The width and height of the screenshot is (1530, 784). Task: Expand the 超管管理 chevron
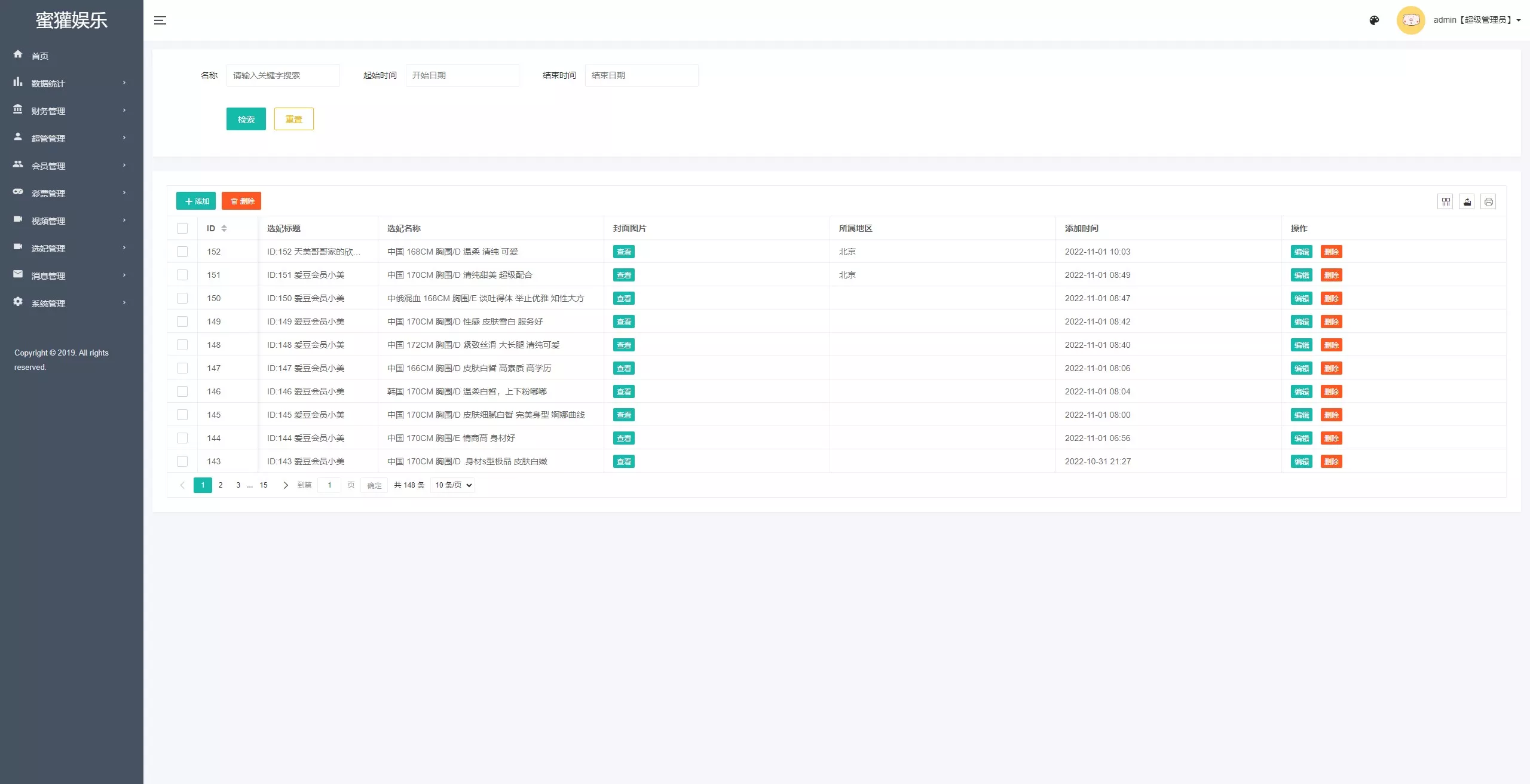[x=124, y=138]
